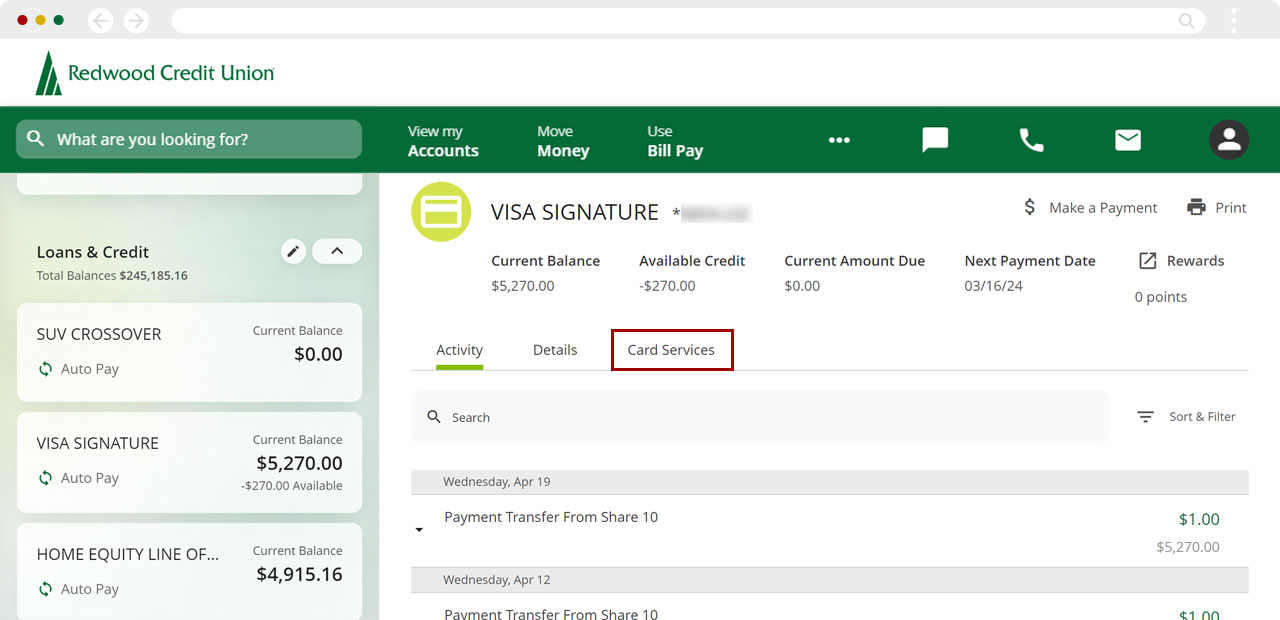Viewport: 1280px width, 620px height.
Task: Click the phone contact icon
Action: pos(1031,140)
